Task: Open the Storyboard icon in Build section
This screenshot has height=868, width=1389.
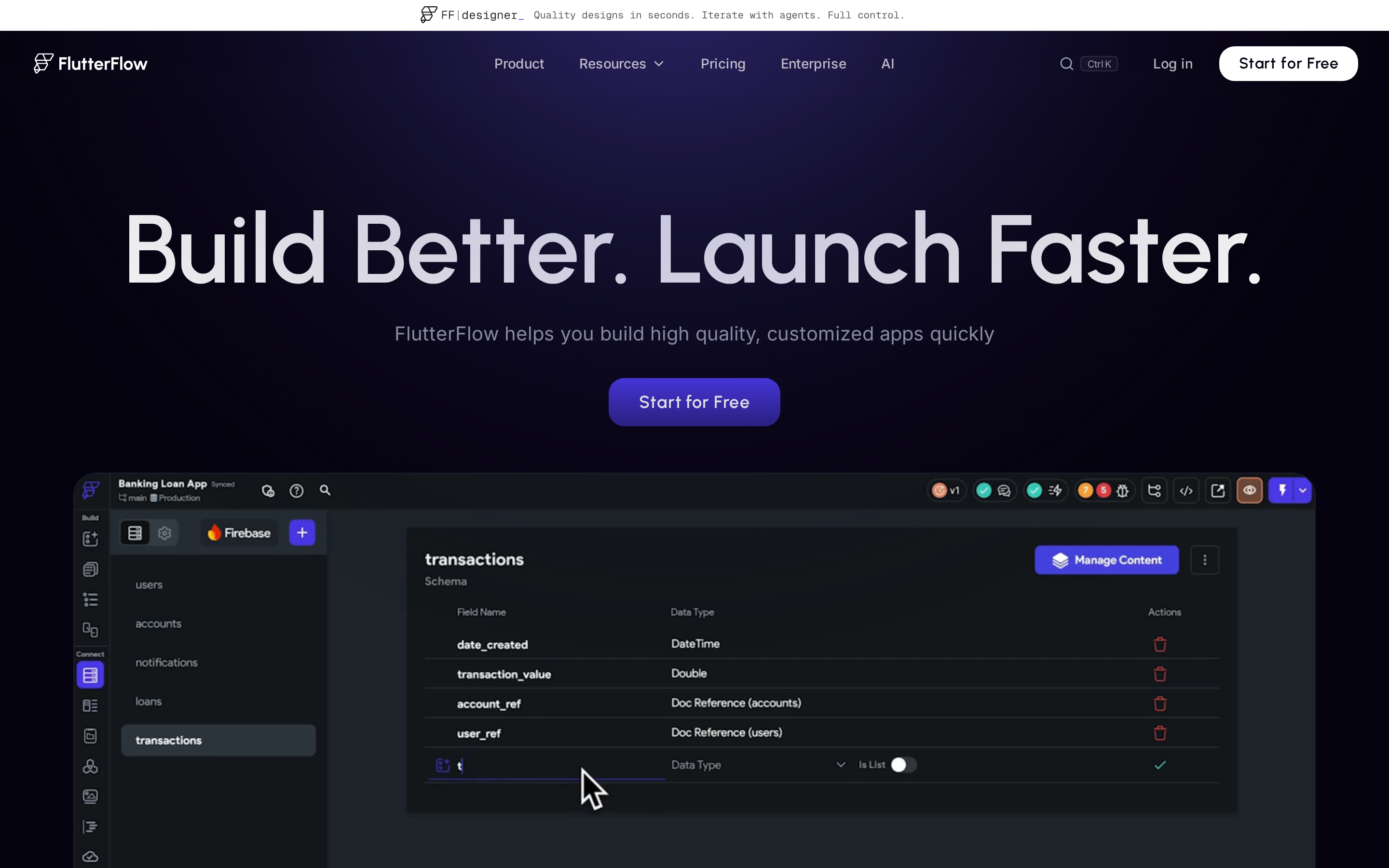Action: tap(90, 630)
